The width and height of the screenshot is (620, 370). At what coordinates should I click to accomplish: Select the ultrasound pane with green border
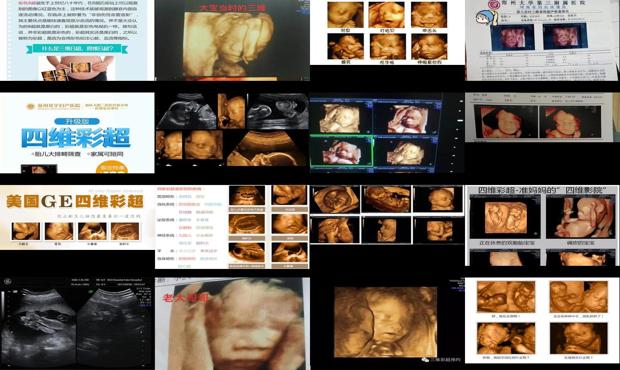point(342,151)
